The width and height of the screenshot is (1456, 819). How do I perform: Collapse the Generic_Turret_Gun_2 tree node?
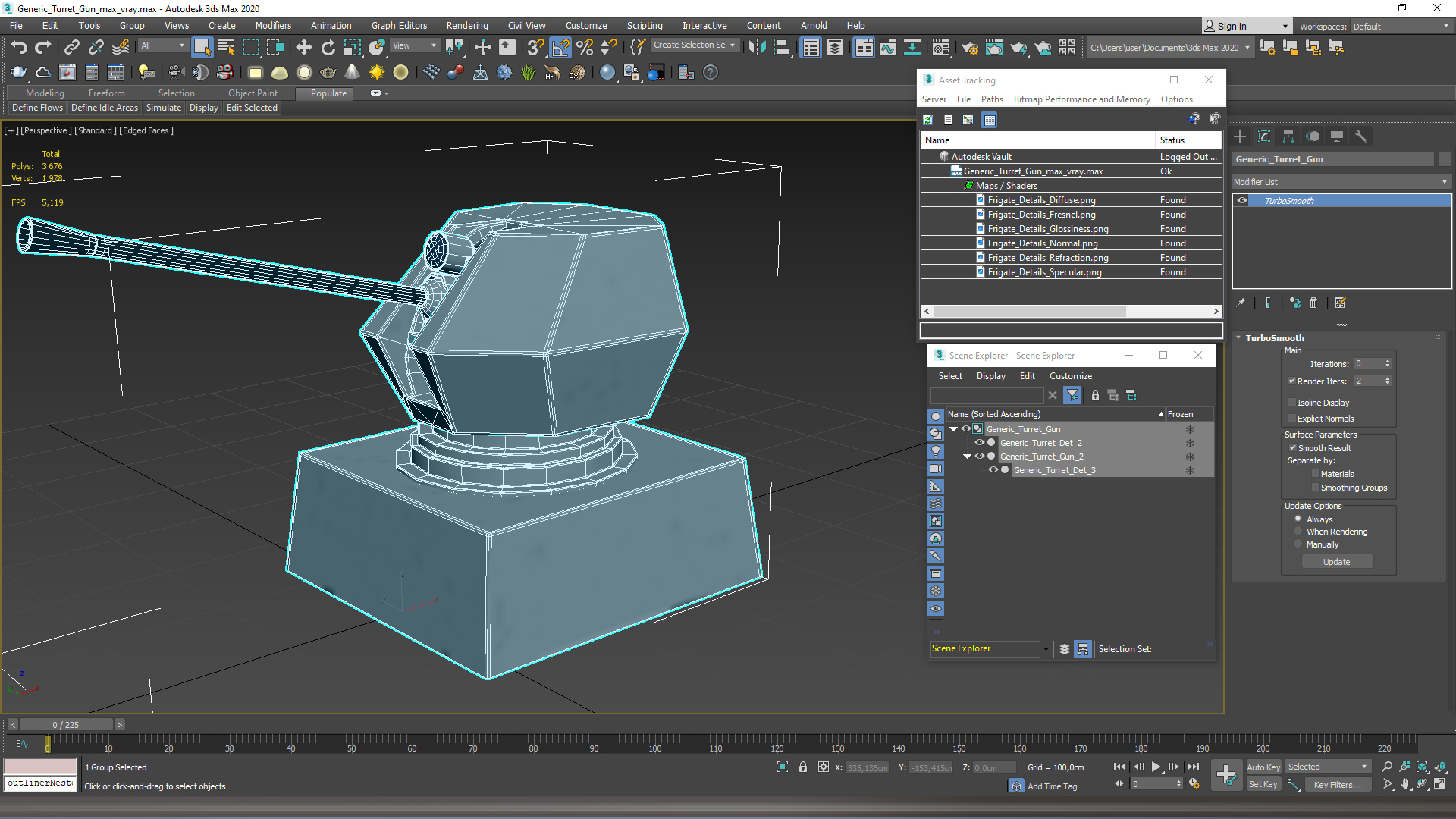pos(967,456)
